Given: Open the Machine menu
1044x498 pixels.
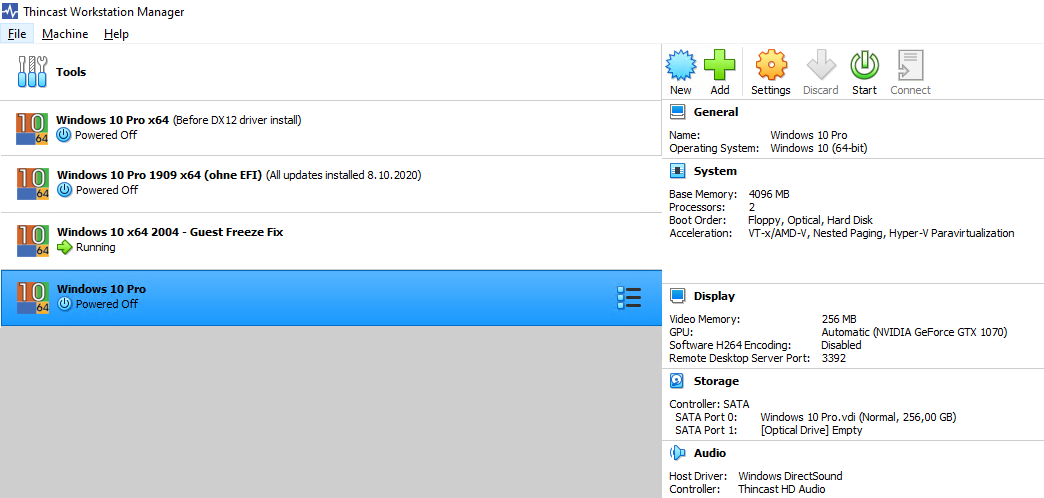Looking at the screenshot, I should (65, 34).
